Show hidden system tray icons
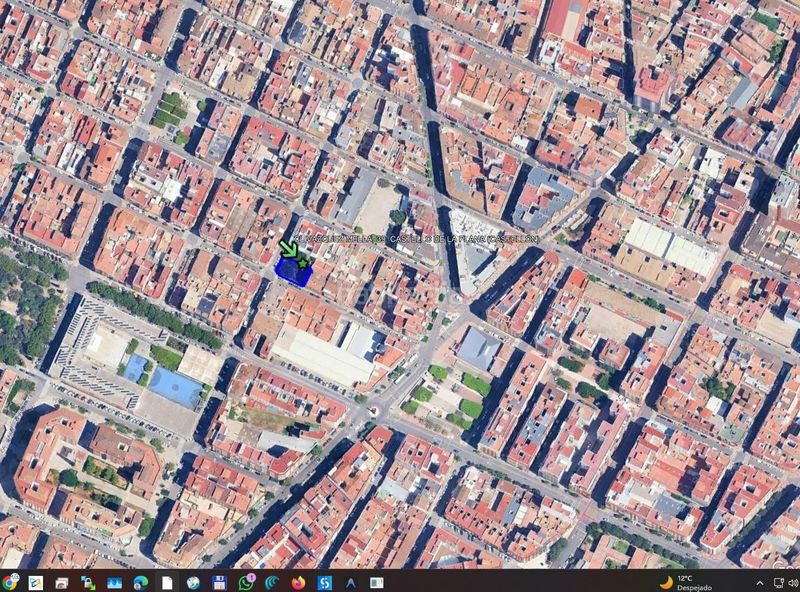This screenshot has height=592, width=800. [760, 583]
